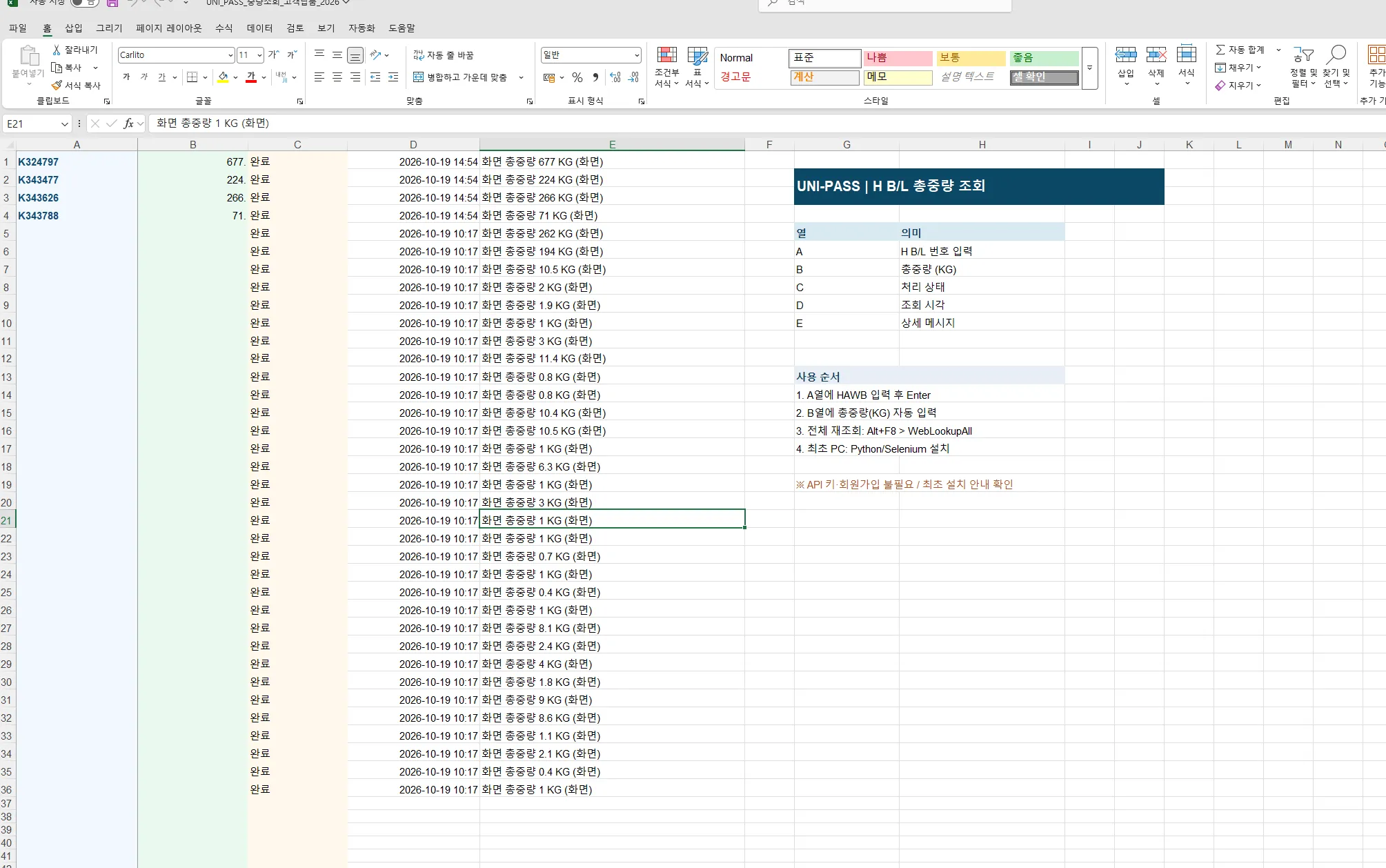Click the increase decimal icon
The image size is (1386, 868).
click(615, 77)
